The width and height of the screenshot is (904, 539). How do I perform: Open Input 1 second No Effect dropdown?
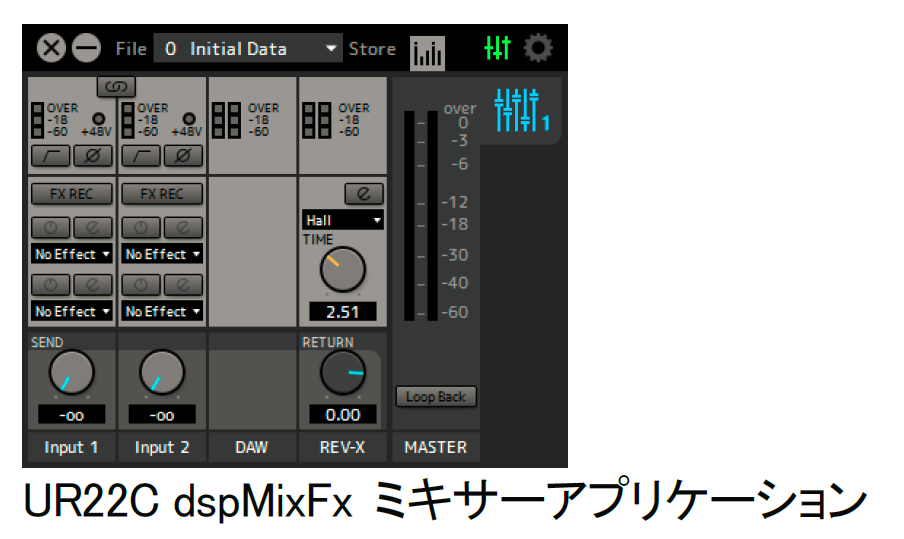tap(71, 311)
